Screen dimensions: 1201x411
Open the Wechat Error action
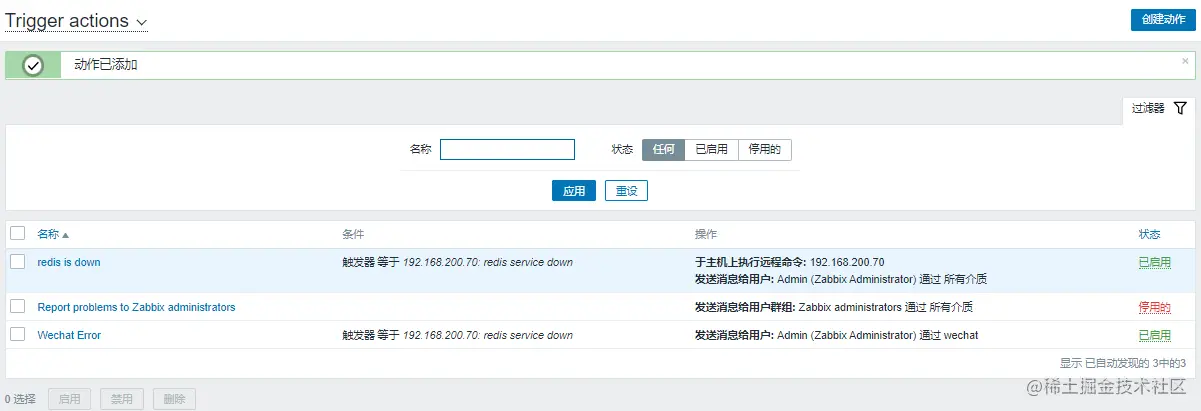tap(69, 335)
